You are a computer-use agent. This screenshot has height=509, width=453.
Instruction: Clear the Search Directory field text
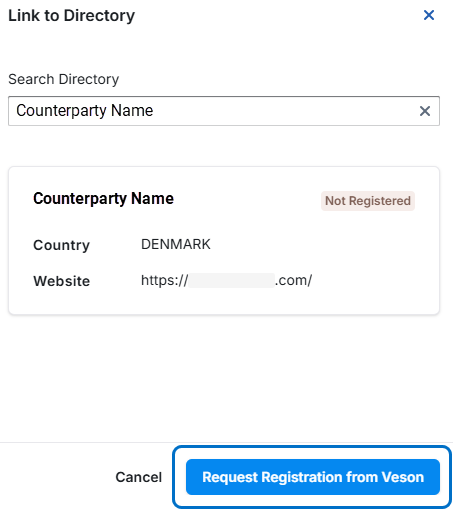(425, 111)
